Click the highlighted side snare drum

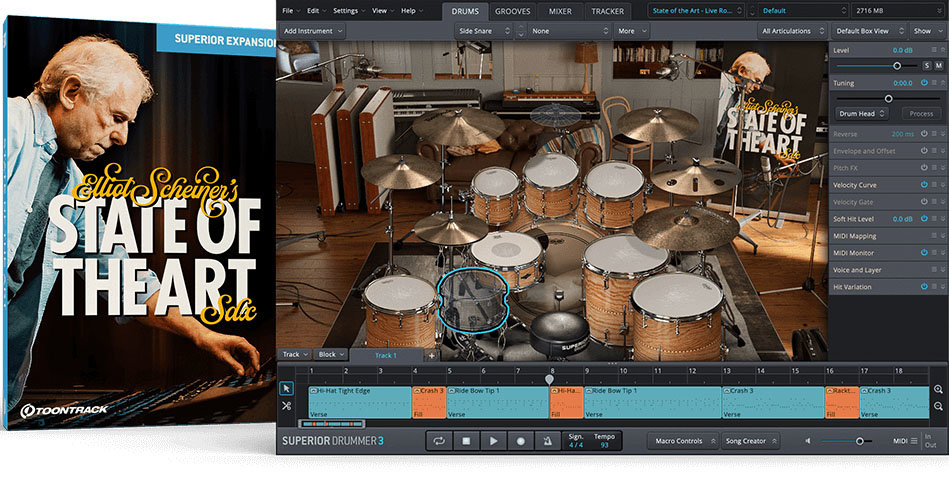pyautogui.click(x=473, y=301)
